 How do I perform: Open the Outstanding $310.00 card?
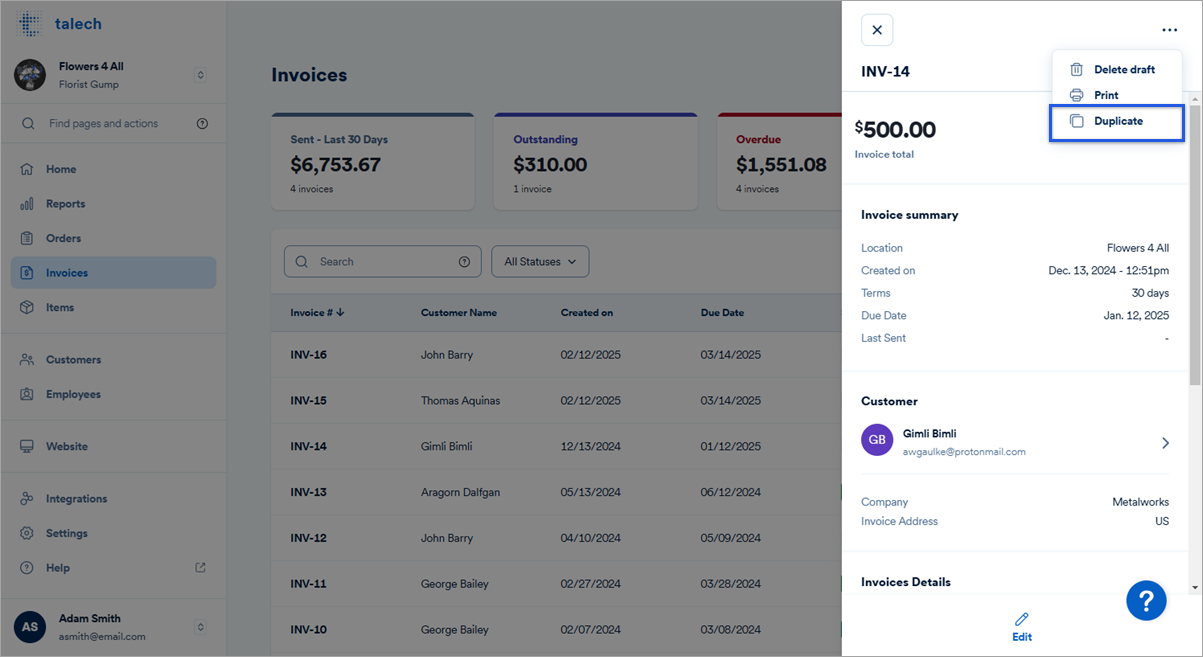click(596, 161)
